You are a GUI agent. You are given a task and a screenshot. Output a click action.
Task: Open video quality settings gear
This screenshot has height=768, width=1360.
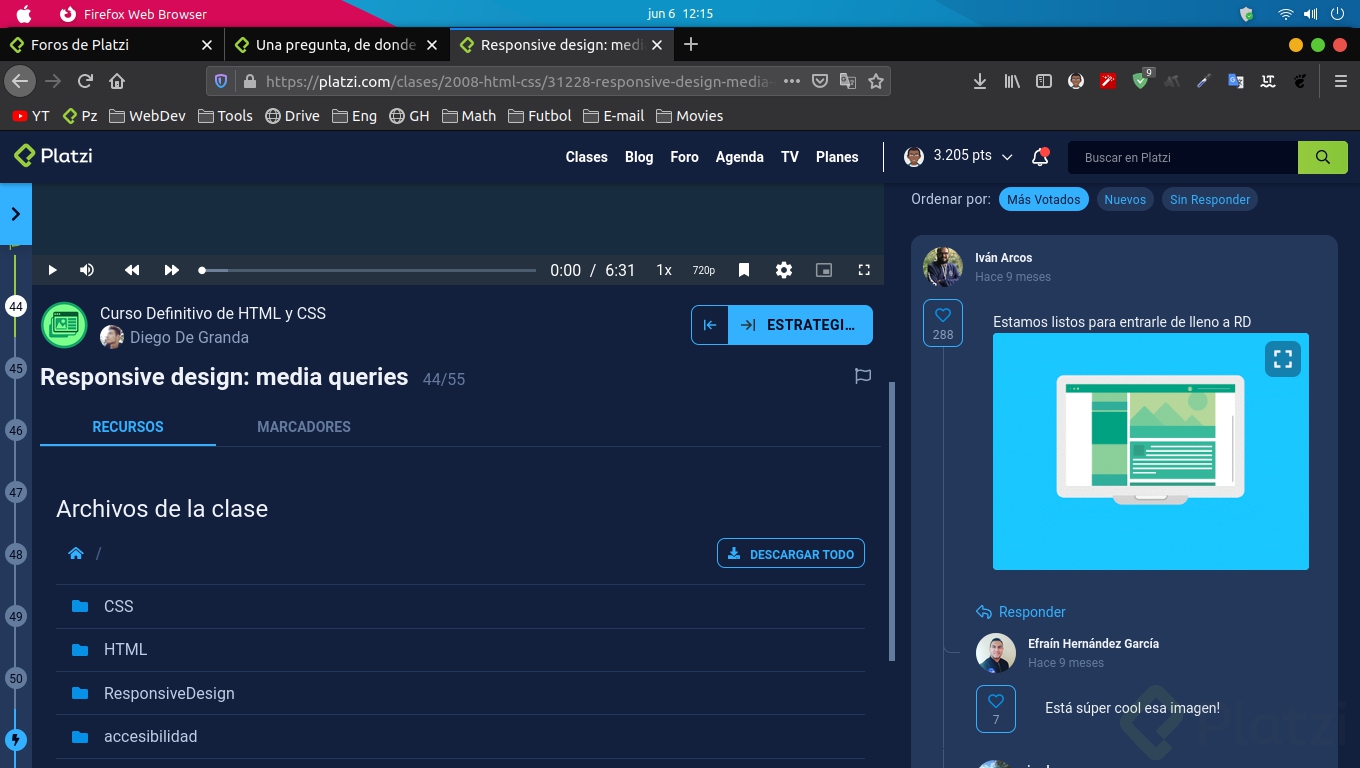click(784, 270)
